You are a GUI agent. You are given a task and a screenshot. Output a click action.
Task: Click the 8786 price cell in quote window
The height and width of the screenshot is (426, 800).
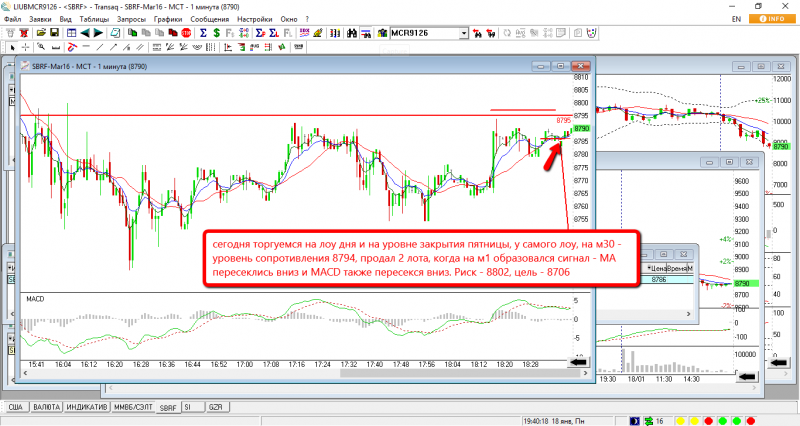[x=659, y=280]
